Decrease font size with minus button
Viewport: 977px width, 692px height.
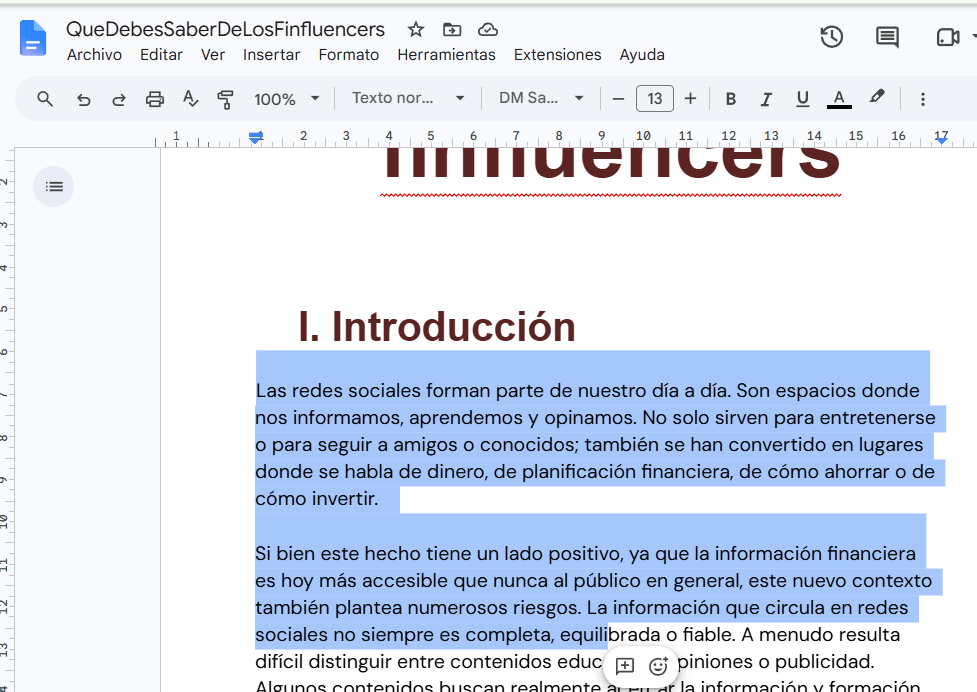tap(618, 98)
